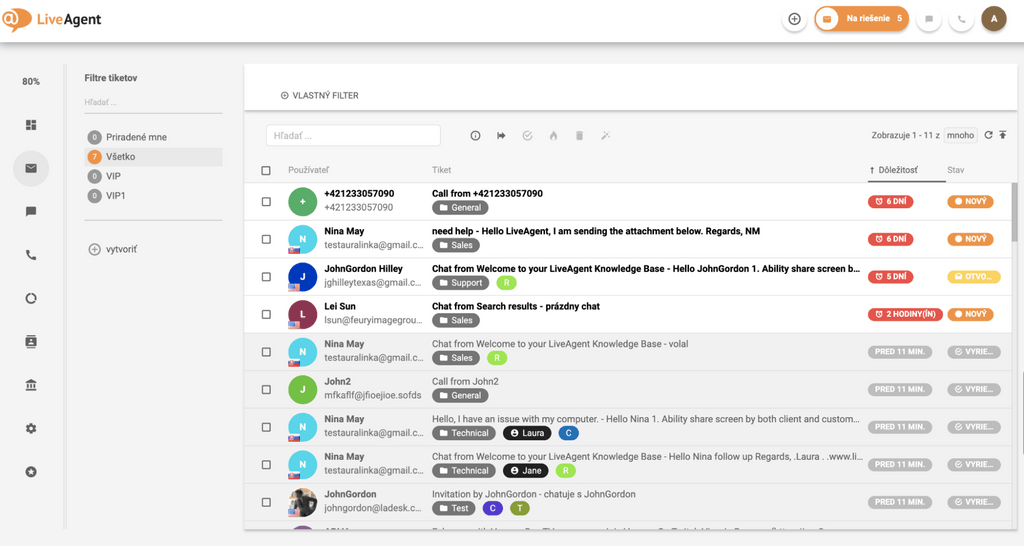Open 'Call from +421233057090' ticket
The image size is (1024, 546).
[487, 193]
